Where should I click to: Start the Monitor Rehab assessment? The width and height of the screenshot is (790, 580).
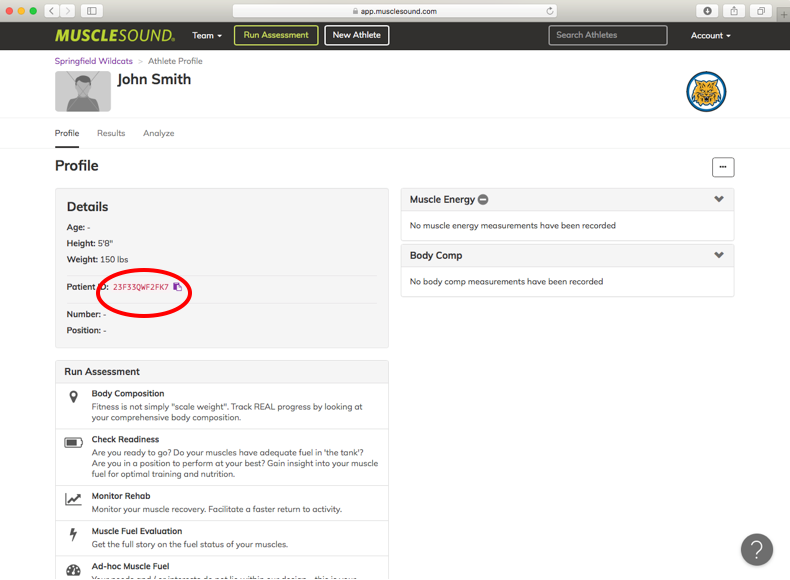pyautogui.click(x=222, y=503)
